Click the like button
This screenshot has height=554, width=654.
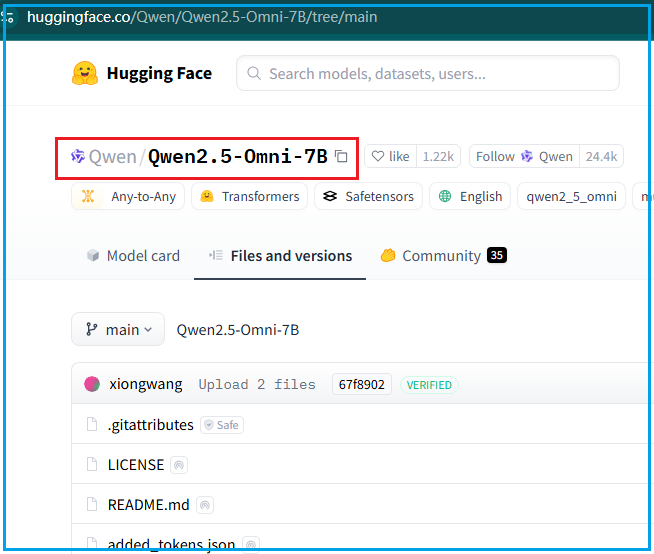390,156
